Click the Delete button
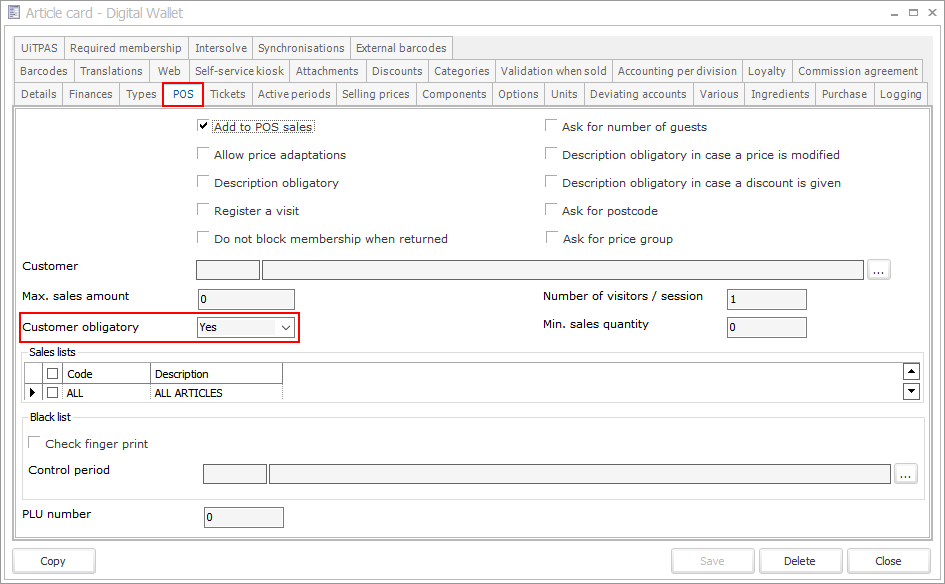The image size is (945, 584). click(800, 561)
